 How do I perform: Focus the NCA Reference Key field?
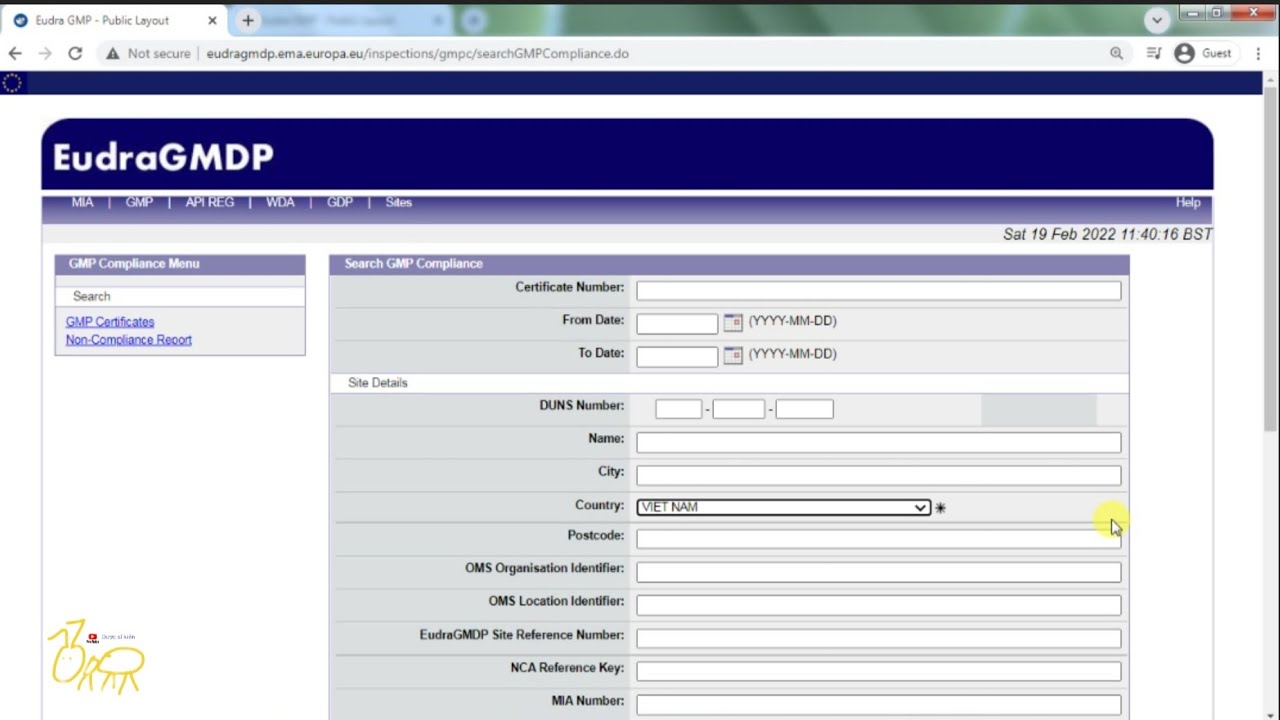[x=878, y=671]
